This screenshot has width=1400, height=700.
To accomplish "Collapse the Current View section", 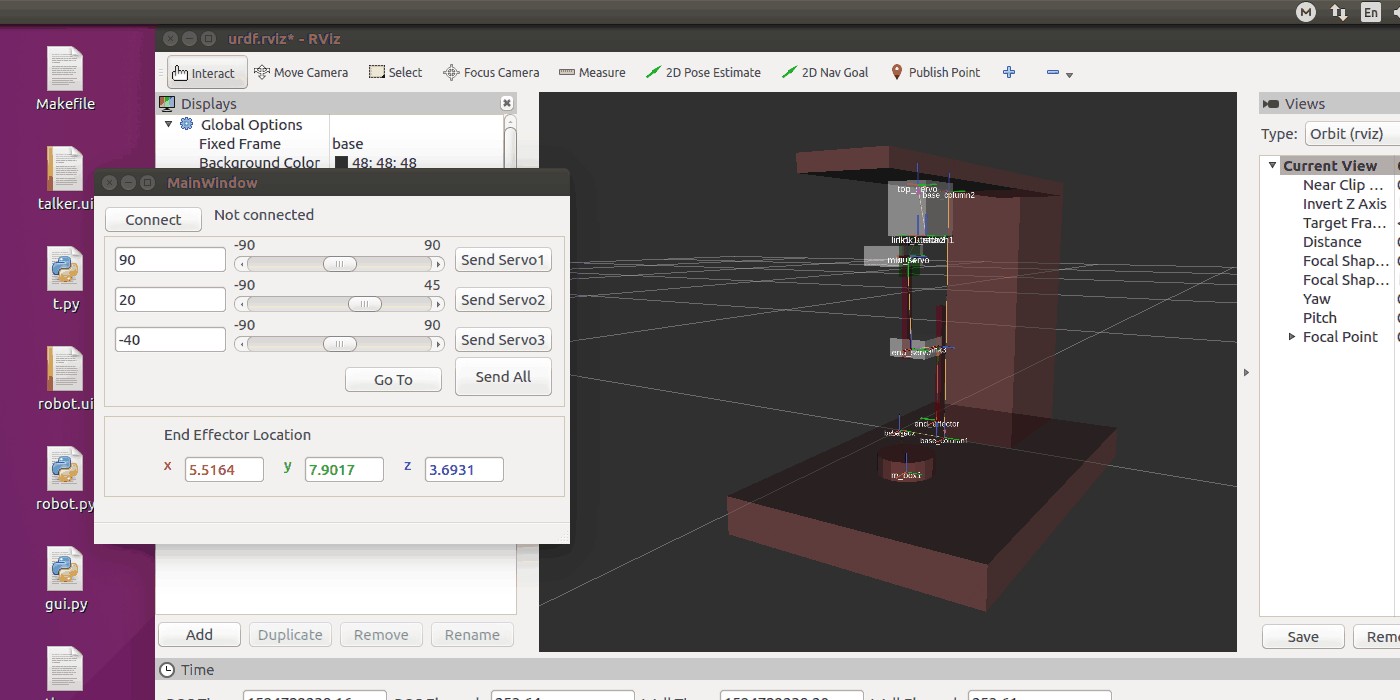I will click(1272, 166).
